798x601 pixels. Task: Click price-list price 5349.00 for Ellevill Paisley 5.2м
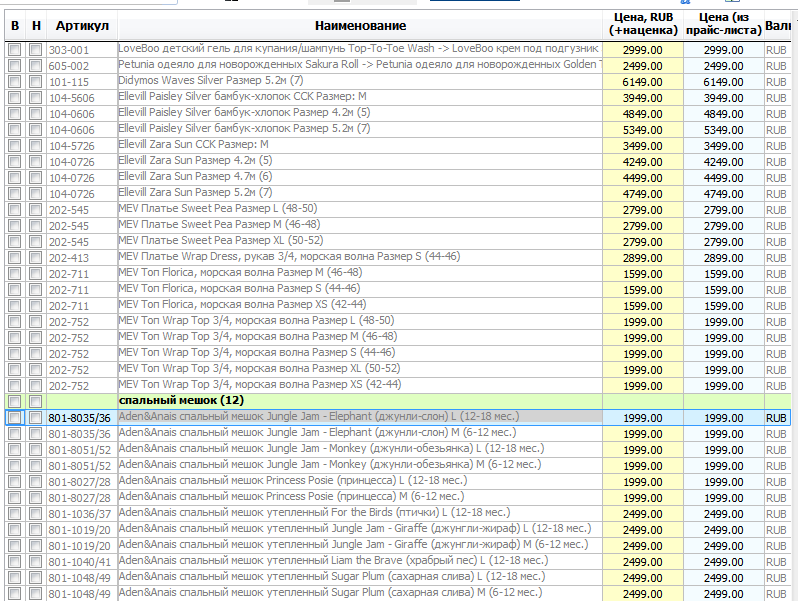724,130
